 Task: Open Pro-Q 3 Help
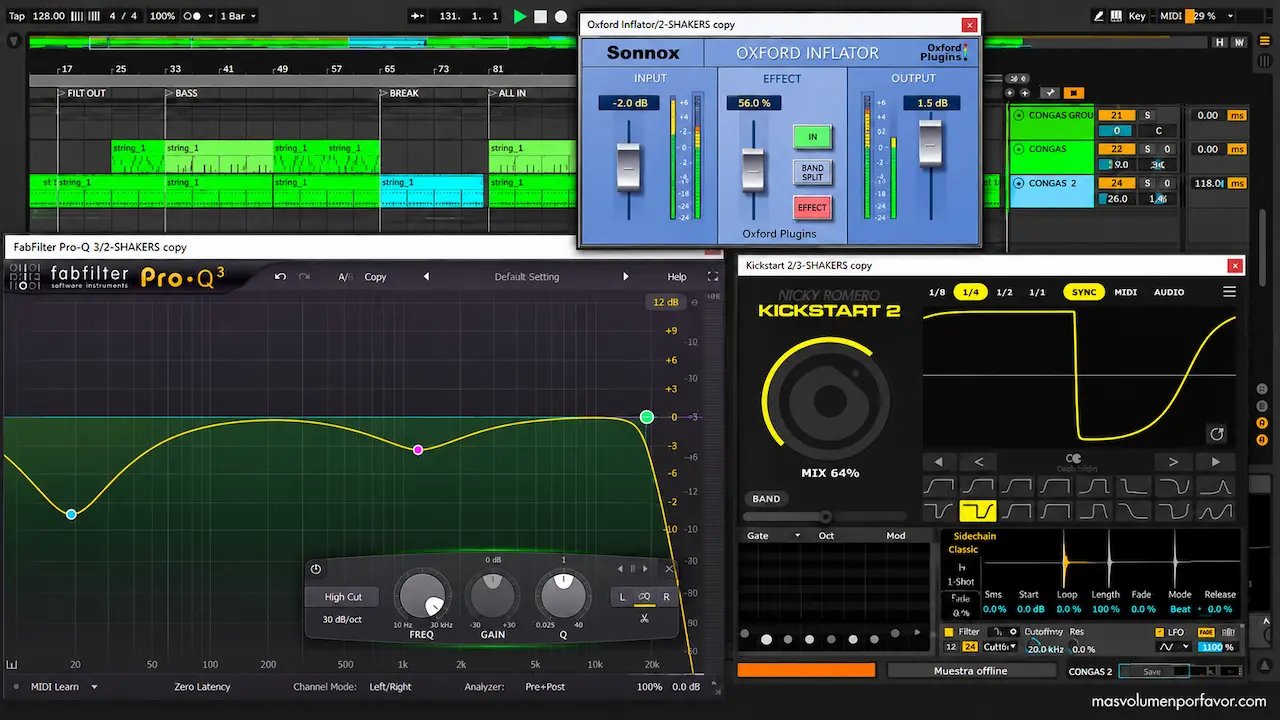pos(677,277)
